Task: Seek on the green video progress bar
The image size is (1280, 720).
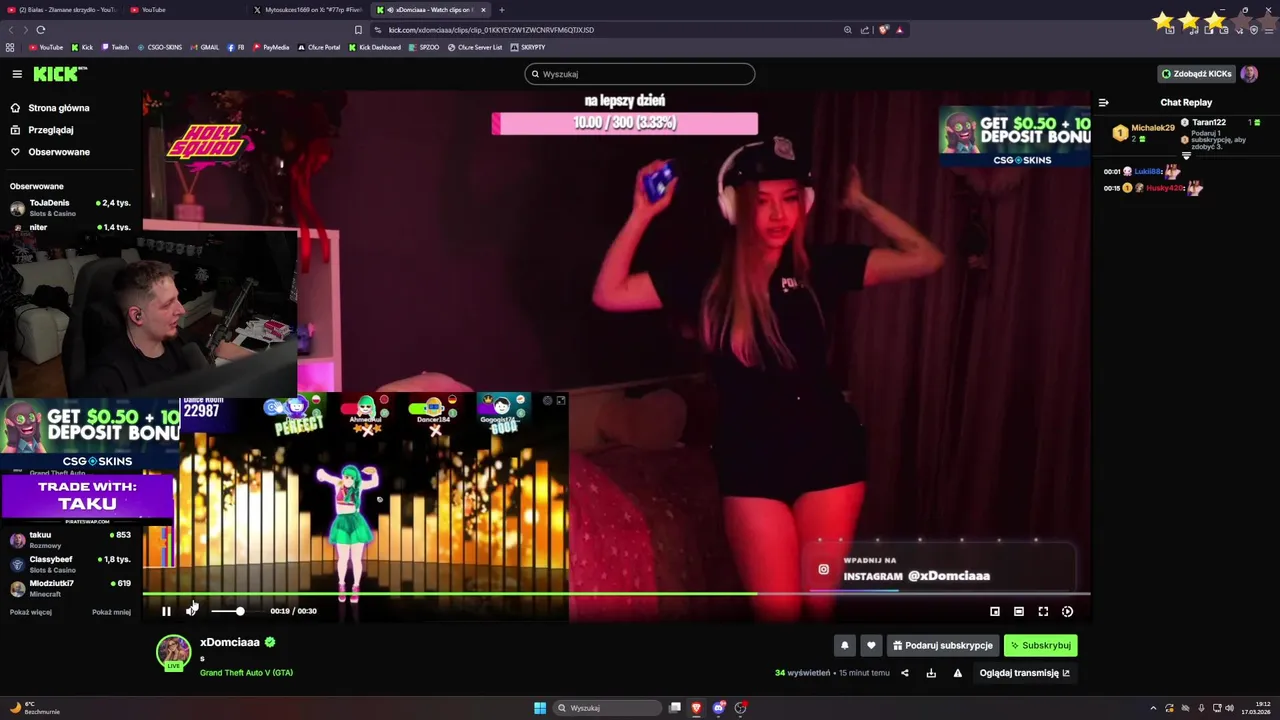Action: tap(616, 594)
